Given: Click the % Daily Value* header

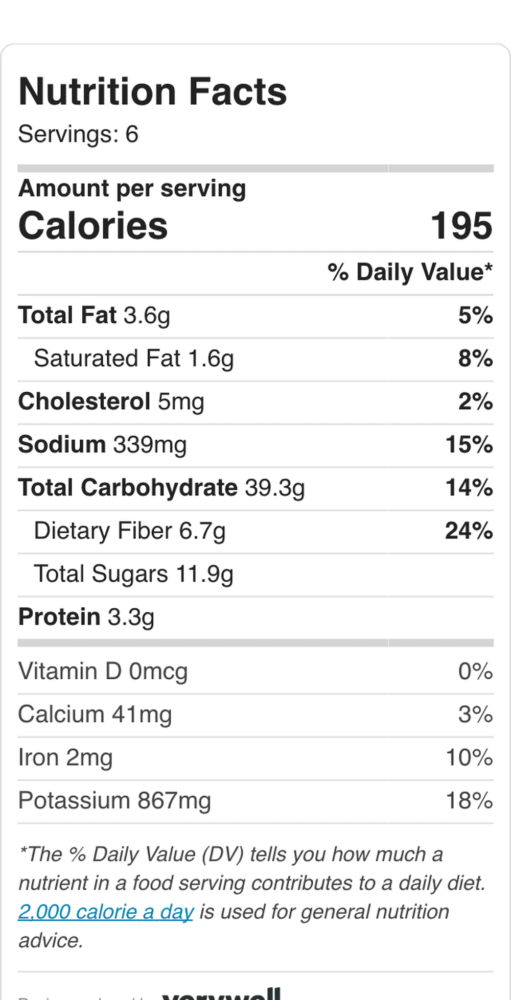Looking at the screenshot, I should click(x=410, y=272).
